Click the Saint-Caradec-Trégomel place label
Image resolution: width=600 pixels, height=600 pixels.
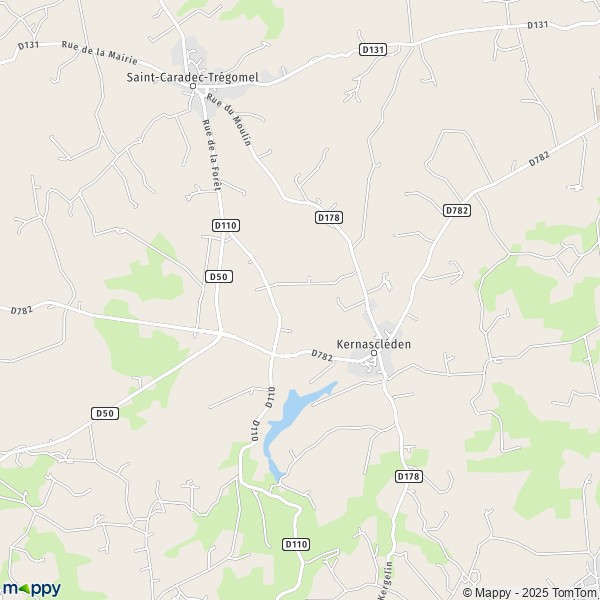(192, 77)
